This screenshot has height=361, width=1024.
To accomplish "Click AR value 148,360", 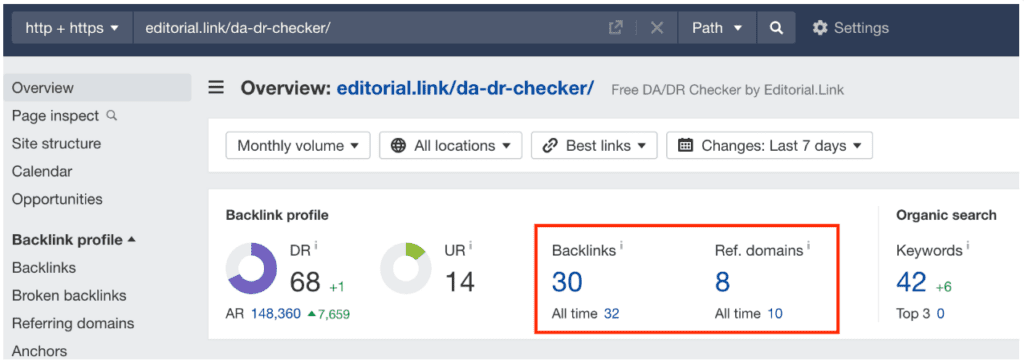I will coord(276,314).
